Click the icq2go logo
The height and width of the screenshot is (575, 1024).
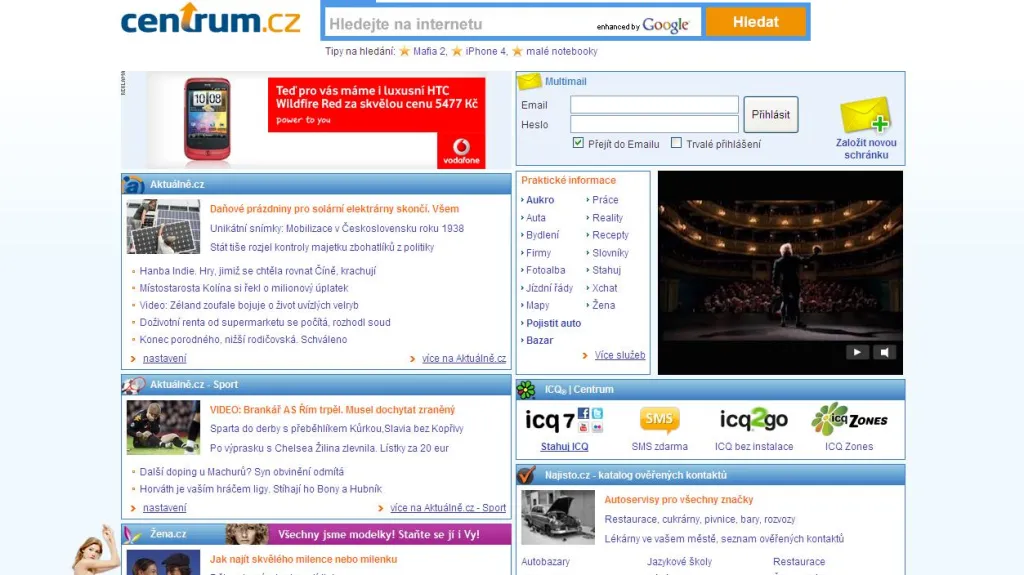(754, 419)
